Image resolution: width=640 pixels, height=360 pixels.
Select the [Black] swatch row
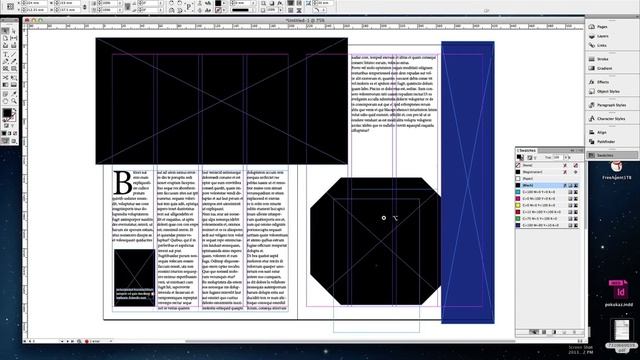click(x=548, y=185)
